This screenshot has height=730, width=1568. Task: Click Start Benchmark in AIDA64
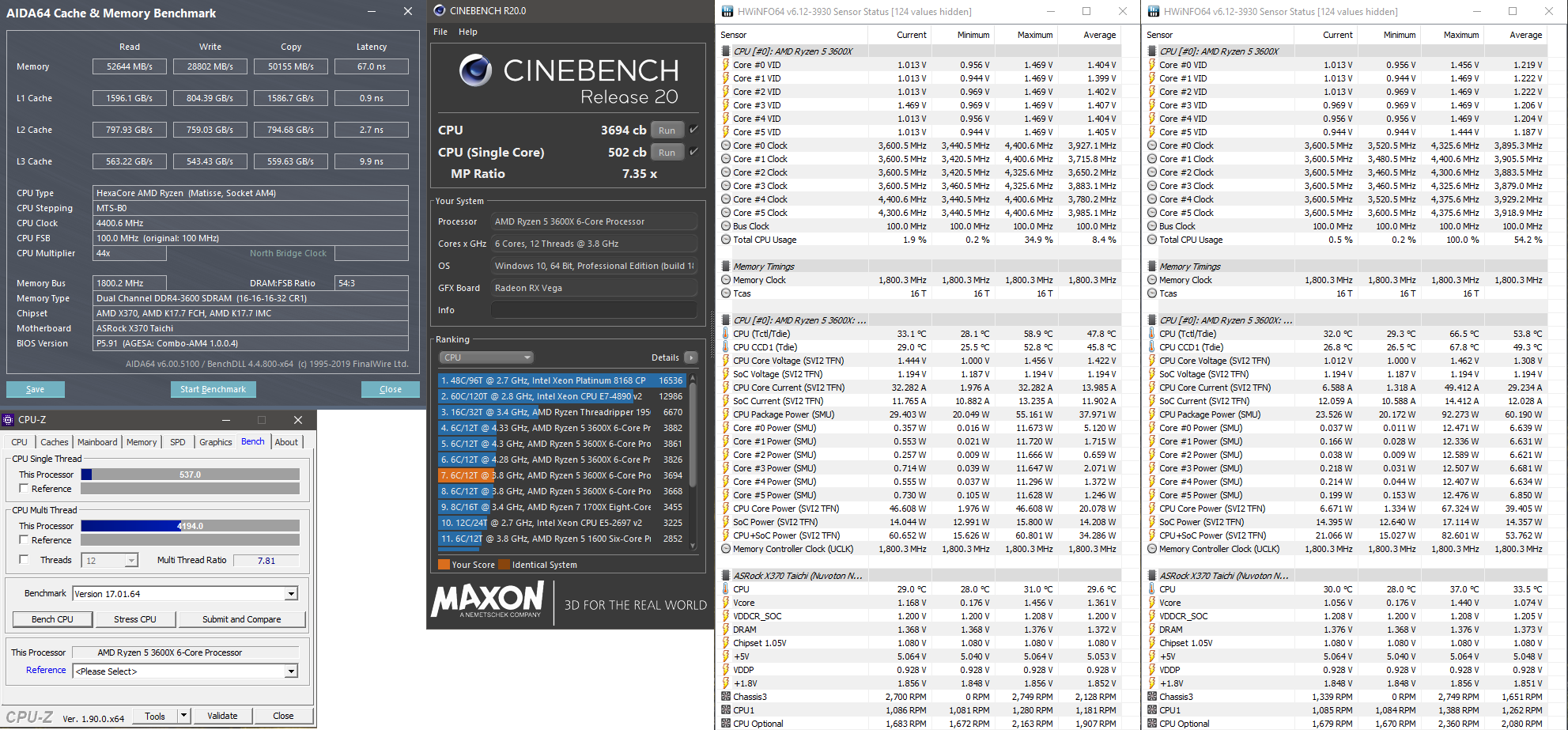[213, 389]
